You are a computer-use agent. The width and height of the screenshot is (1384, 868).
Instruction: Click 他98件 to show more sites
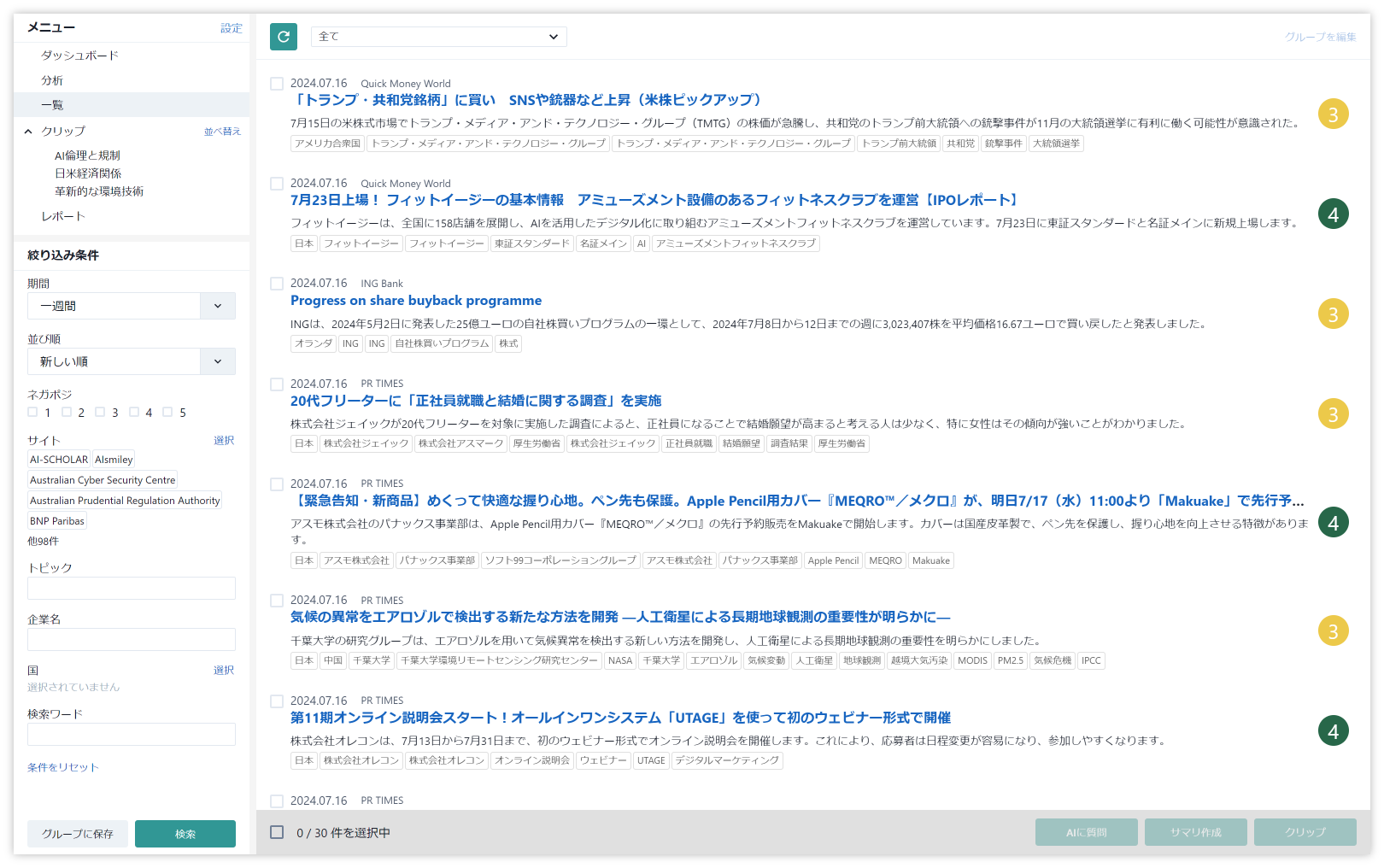point(43,542)
